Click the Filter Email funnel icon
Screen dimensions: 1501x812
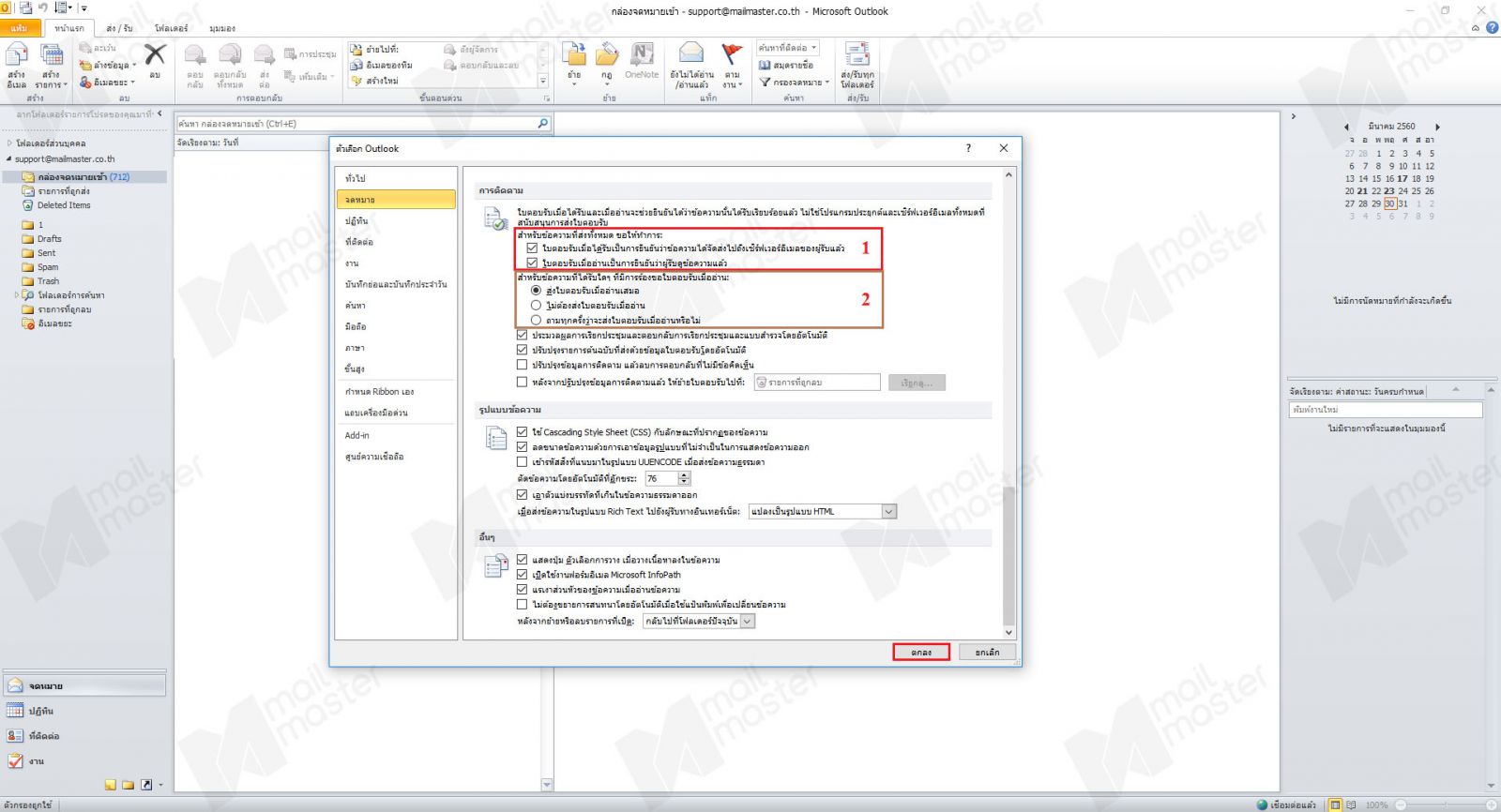pos(765,82)
